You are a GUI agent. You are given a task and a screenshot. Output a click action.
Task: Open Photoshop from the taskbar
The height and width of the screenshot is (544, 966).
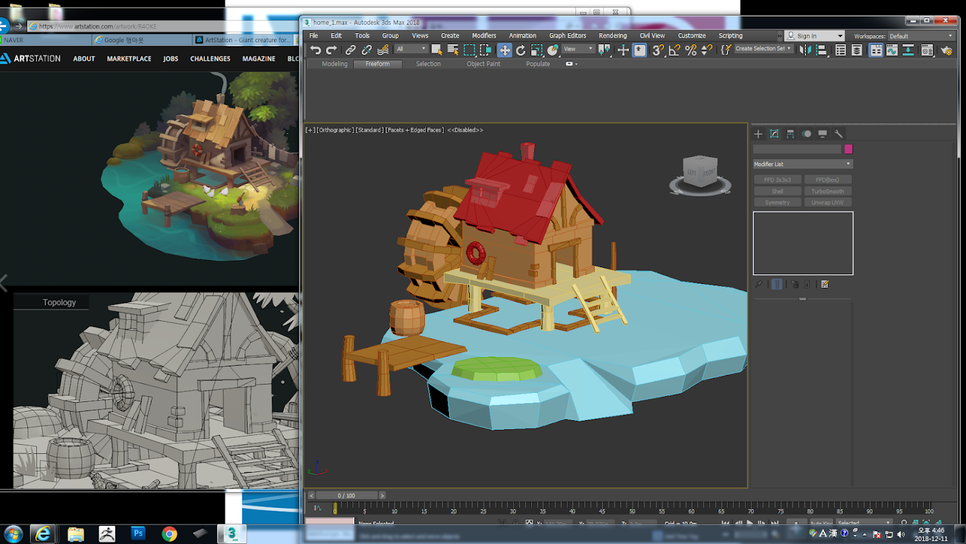(138, 533)
